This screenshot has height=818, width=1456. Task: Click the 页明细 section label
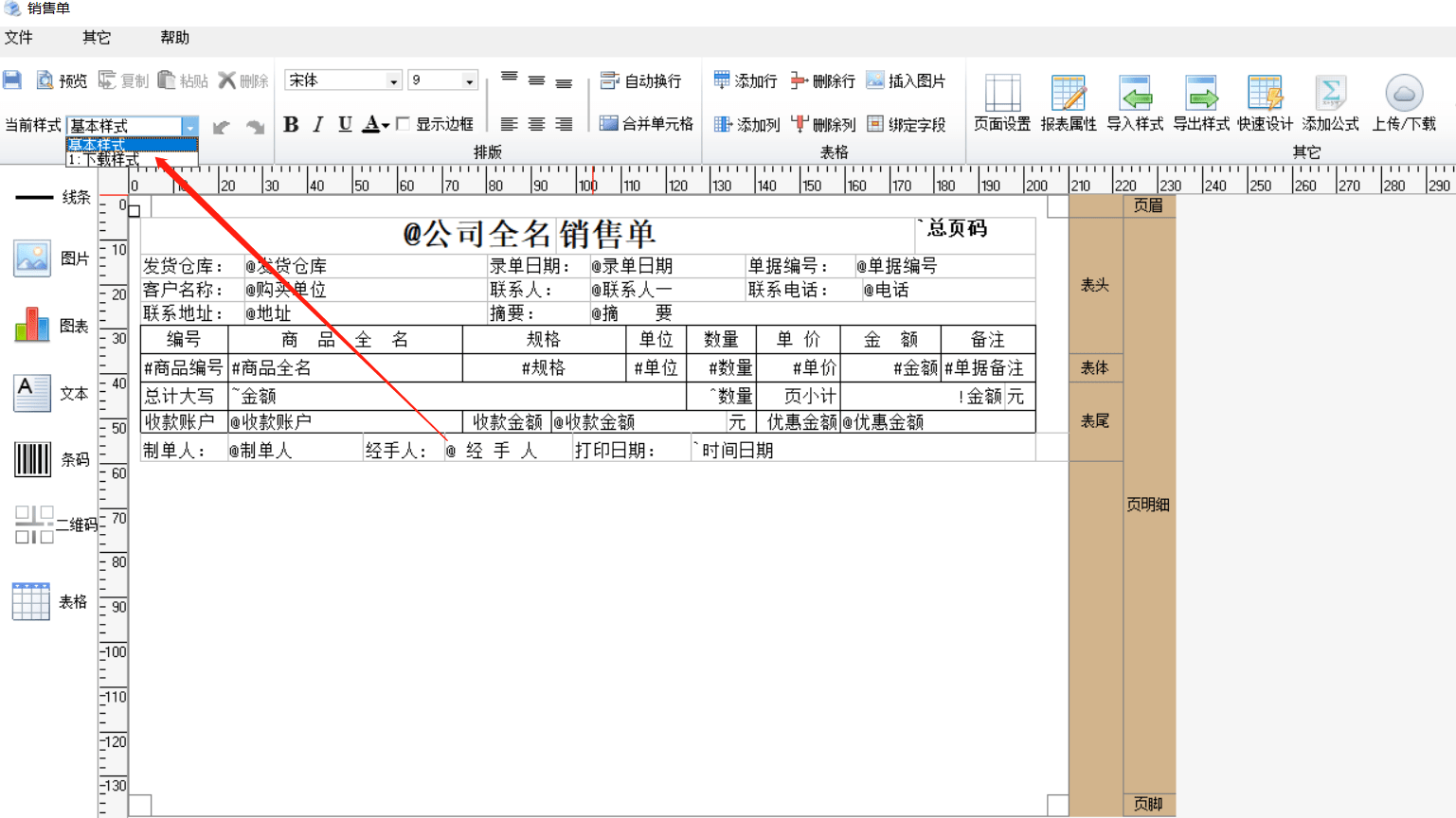pyautogui.click(x=1149, y=505)
